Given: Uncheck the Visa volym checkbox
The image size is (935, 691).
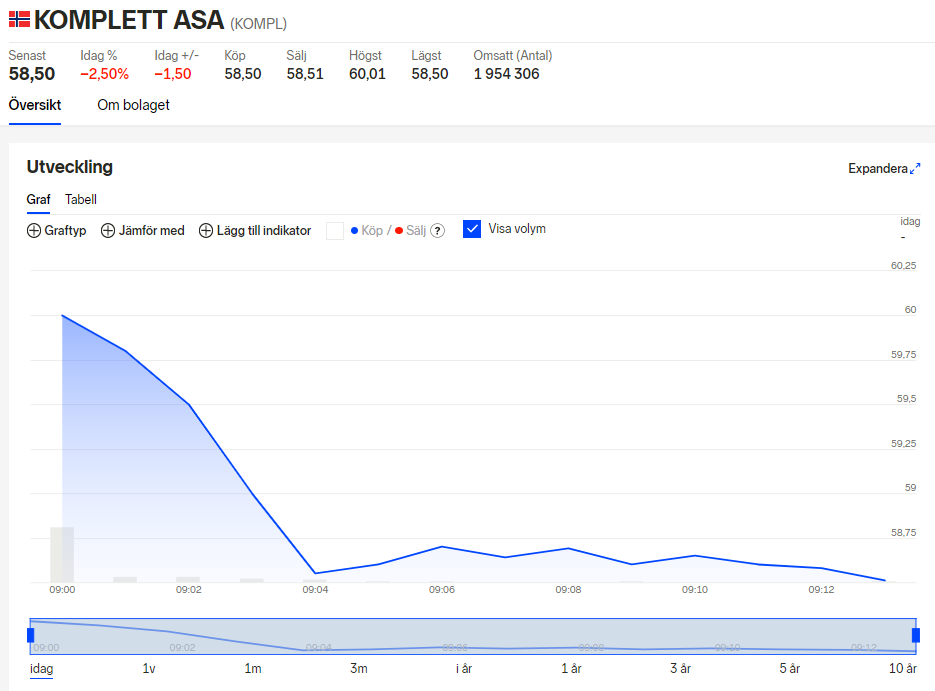Looking at the screenshot, I should tap(473, 229).
